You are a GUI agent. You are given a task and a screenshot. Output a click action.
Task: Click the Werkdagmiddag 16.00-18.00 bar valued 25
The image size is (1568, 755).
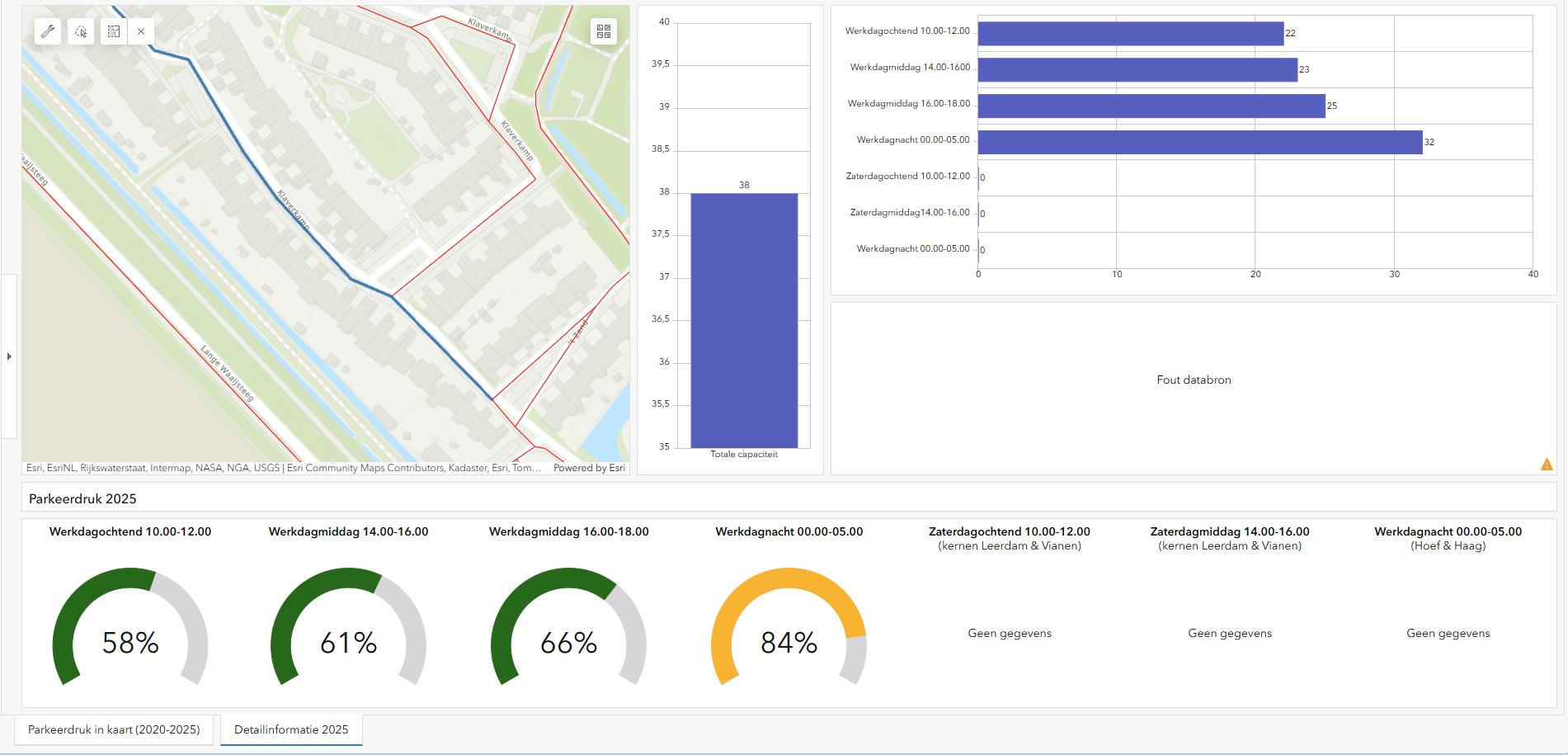1151,106
